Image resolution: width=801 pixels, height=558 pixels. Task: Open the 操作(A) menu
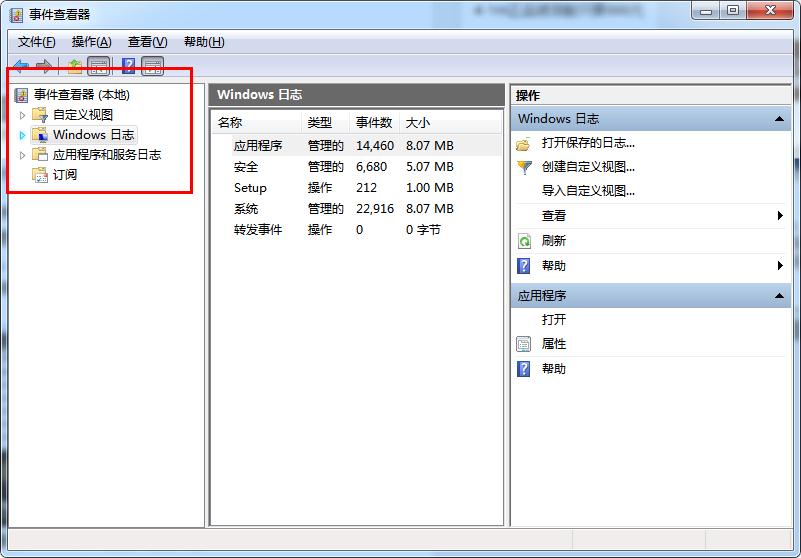(91, 42)
